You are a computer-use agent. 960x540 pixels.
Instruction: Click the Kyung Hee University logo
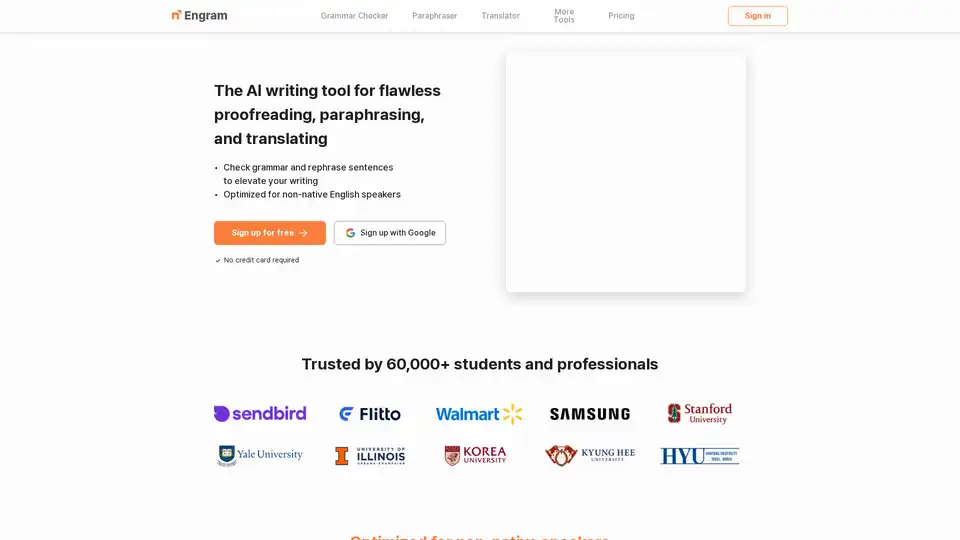point(590,456)
